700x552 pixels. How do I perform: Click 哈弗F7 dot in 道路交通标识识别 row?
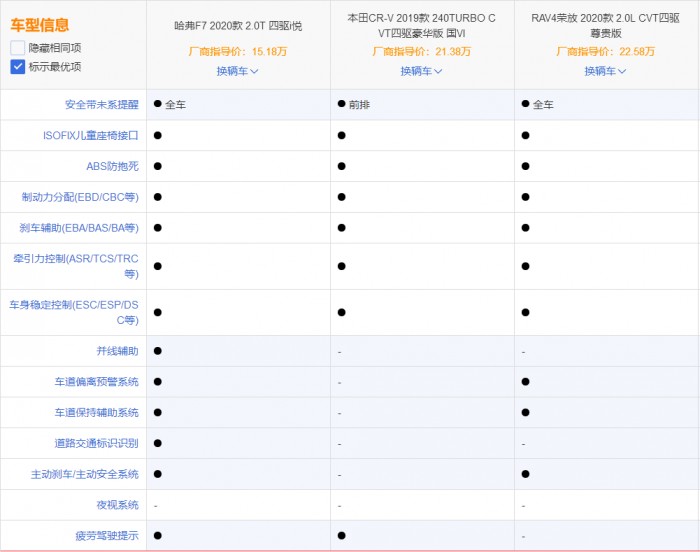(158, 443)
